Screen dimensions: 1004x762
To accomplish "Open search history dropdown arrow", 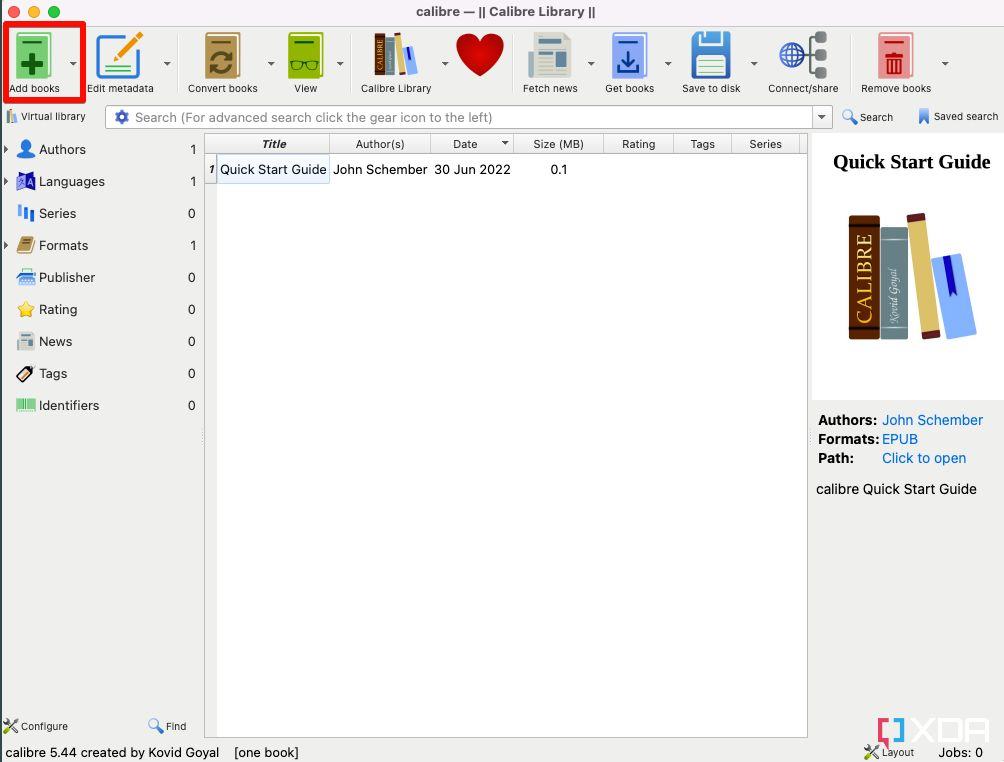I will coord(822,117).
